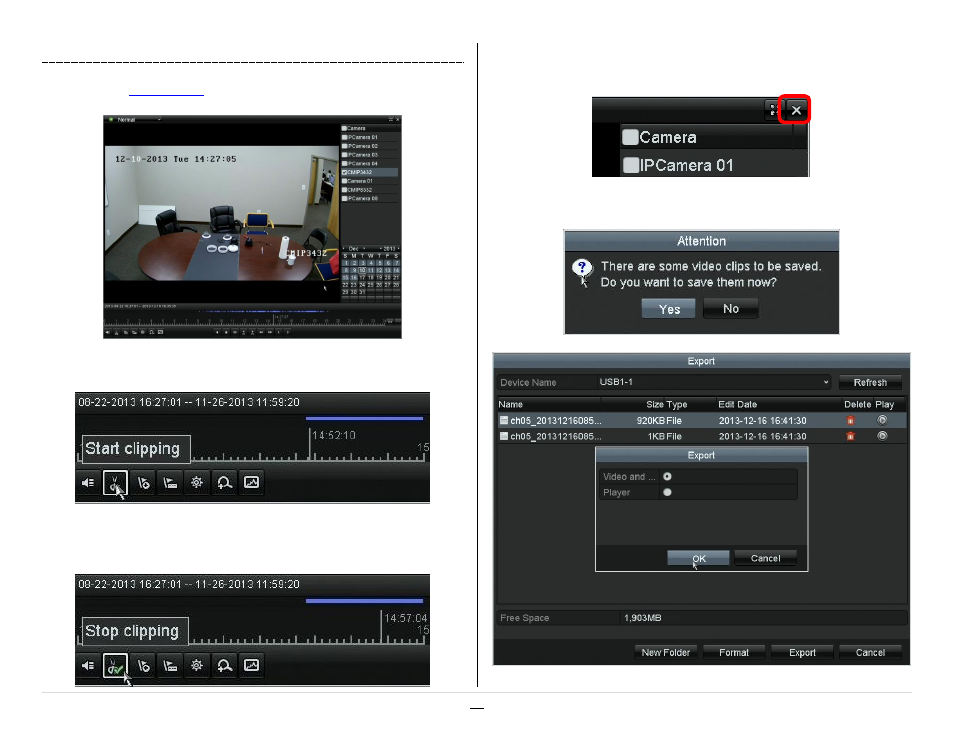This screenshot has height=737, width=954.
Task: Select the Player radio option
Action: tap(667, 492)
